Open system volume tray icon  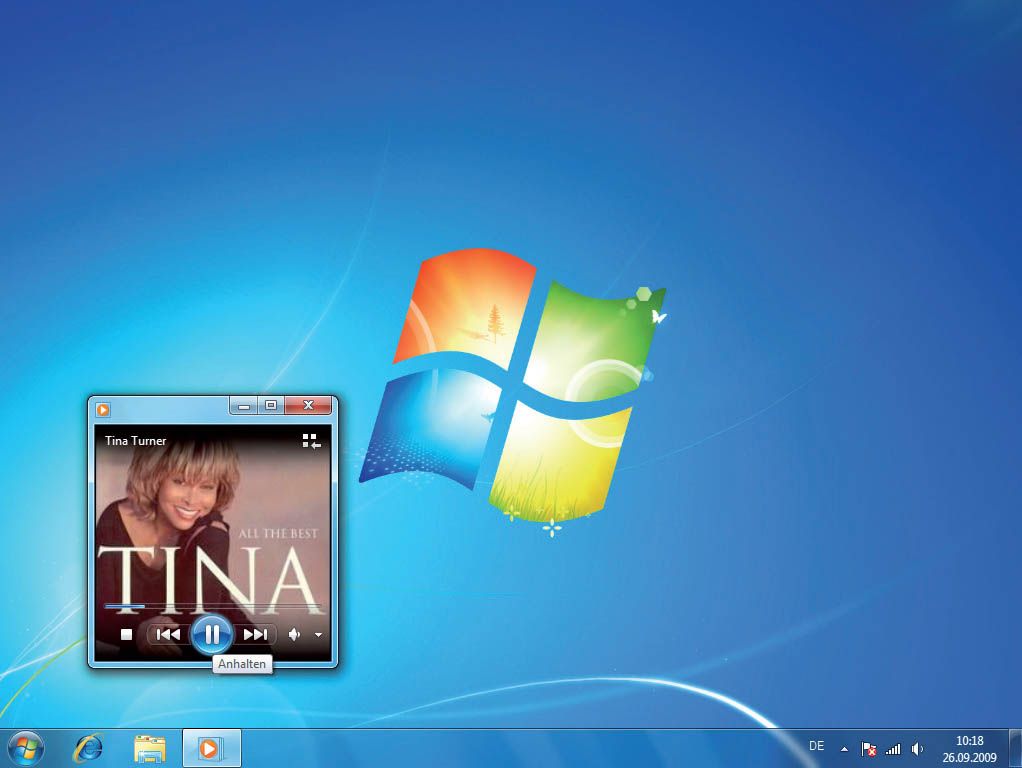917,749
